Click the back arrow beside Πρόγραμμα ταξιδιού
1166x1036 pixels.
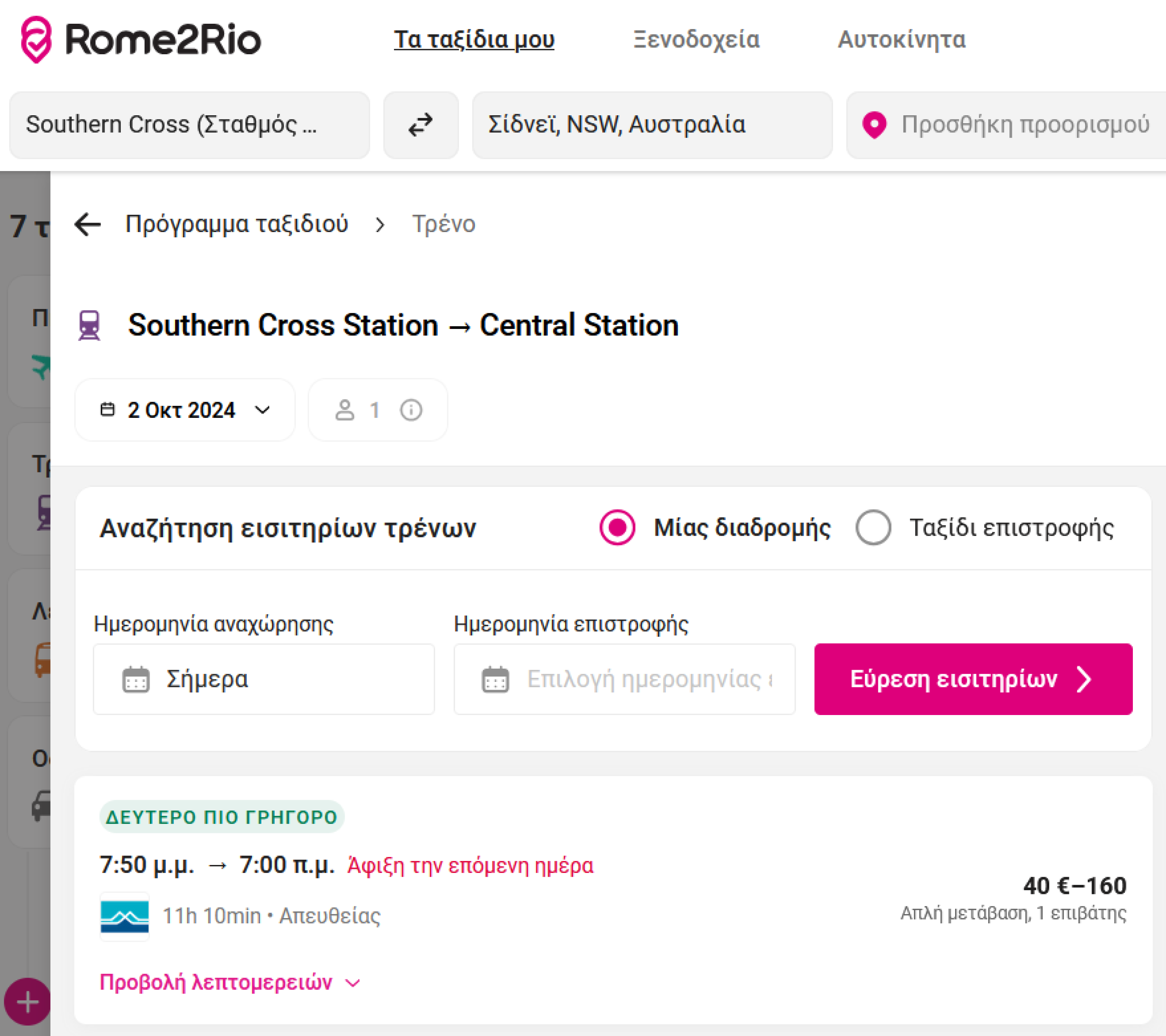coord(88,224)
